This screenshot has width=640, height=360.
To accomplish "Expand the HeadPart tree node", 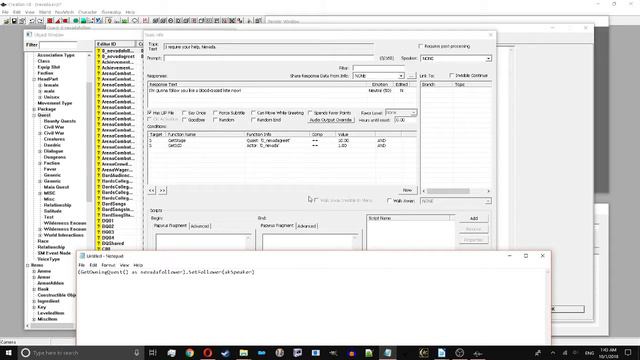I will pos(34,79).
